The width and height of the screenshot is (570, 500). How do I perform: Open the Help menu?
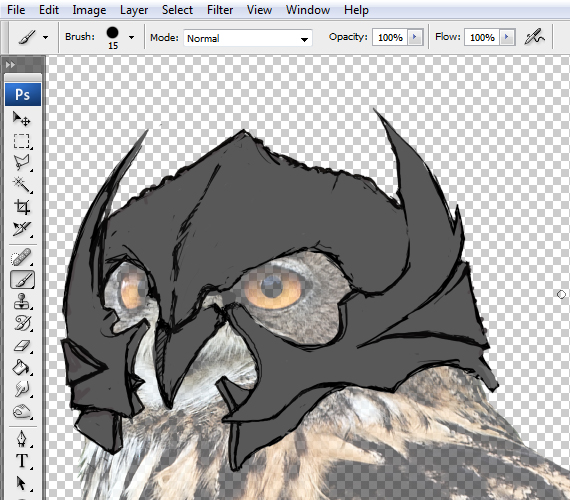[356, 10]
